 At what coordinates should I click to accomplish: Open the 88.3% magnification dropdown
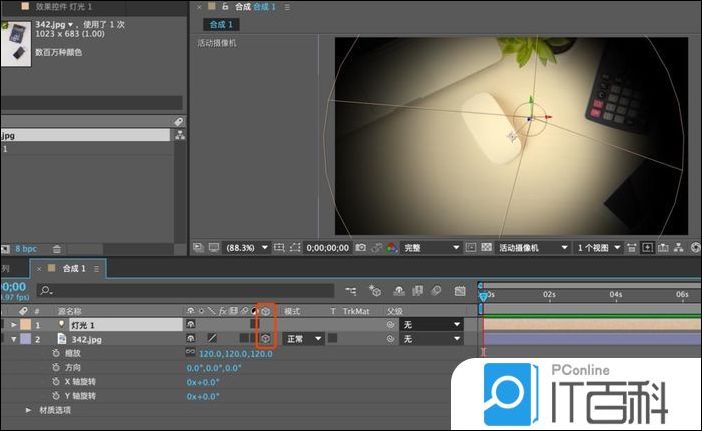point(246,247)
